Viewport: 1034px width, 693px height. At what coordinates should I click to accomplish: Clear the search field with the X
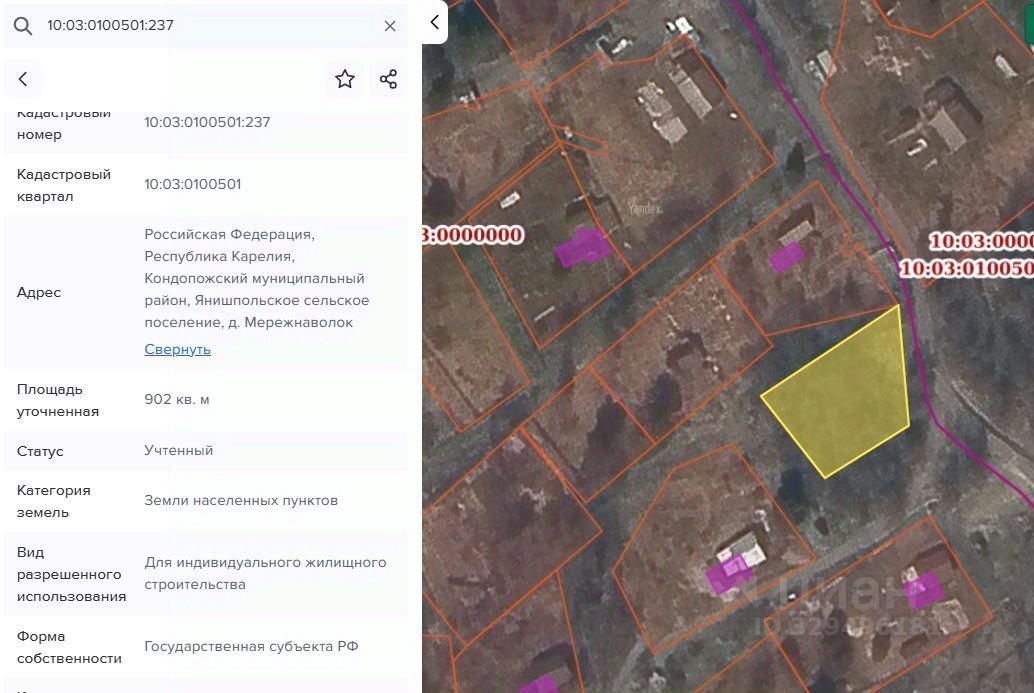pos(390,26)
